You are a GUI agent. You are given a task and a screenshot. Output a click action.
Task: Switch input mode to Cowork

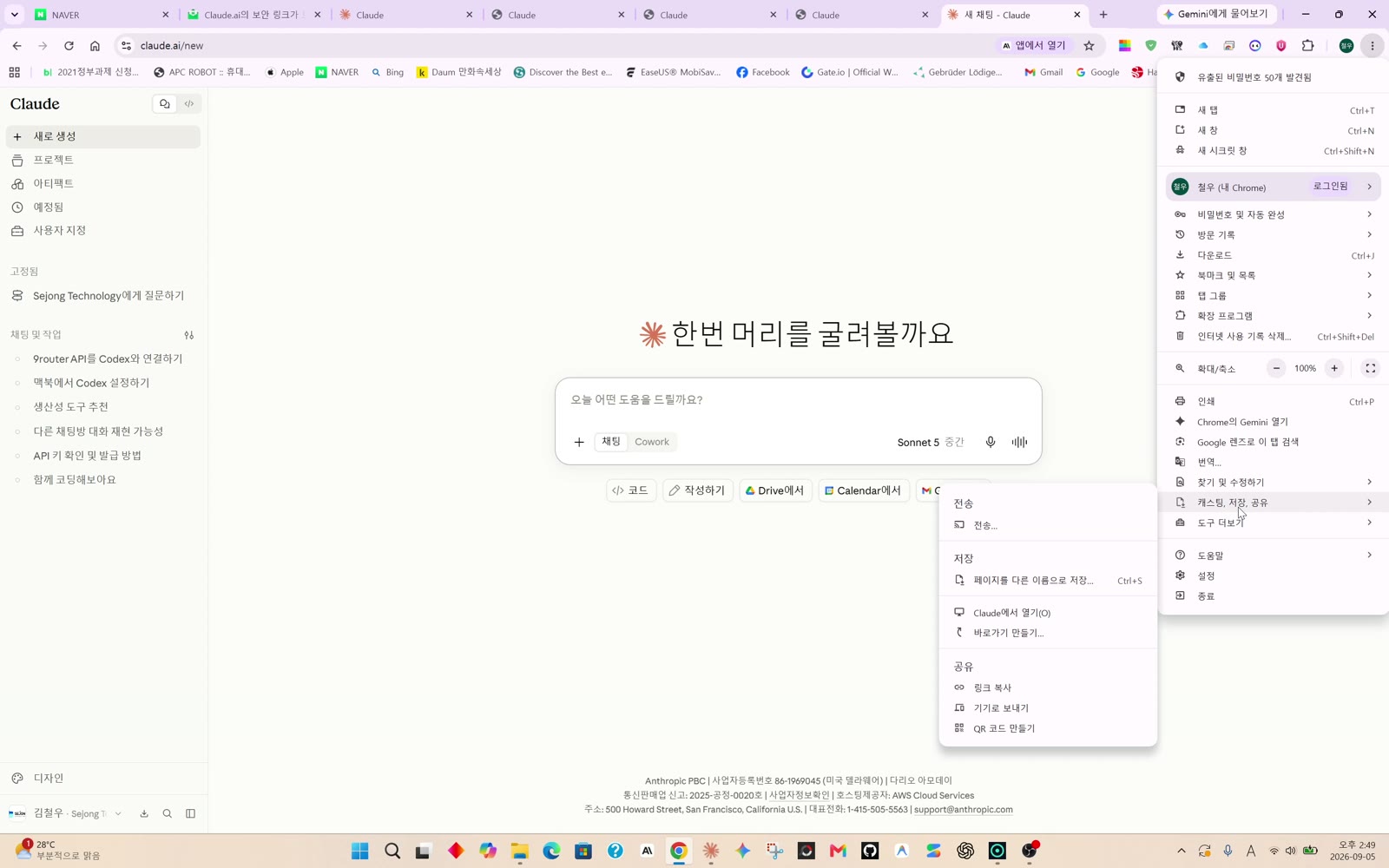point(652,442)
